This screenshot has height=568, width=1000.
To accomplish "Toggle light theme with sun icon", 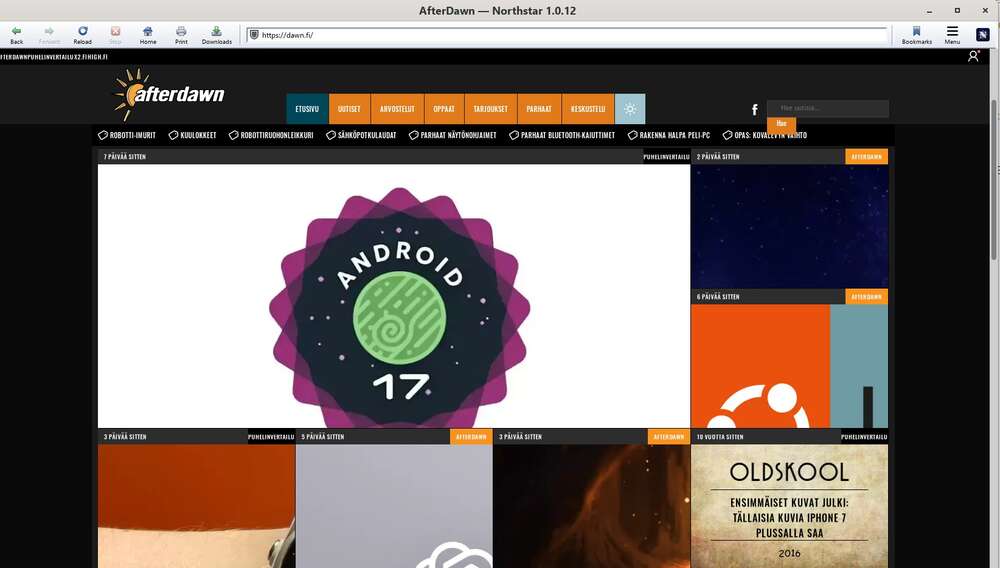I will point(630,109).
